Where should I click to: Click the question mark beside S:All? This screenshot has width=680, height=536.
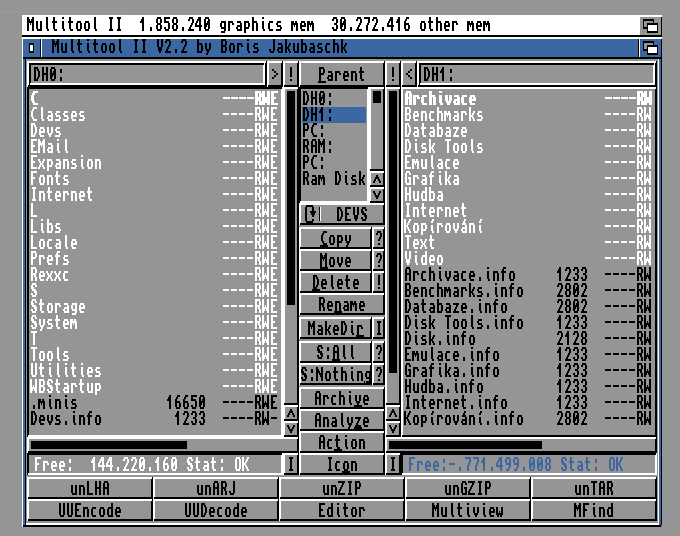379,352
